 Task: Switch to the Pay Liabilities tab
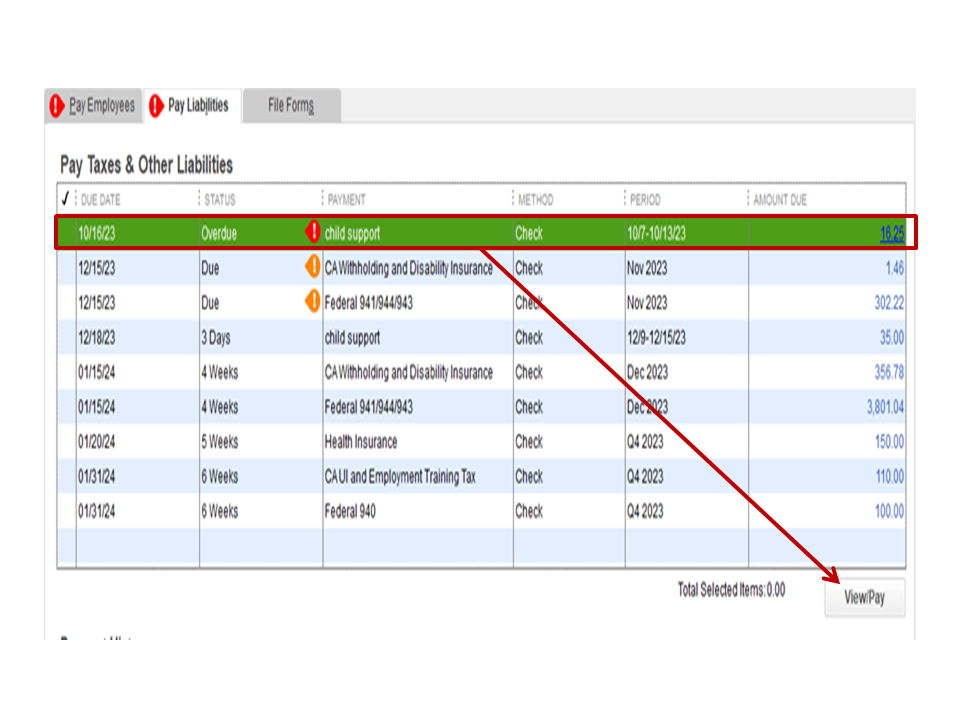click(193, 105)
